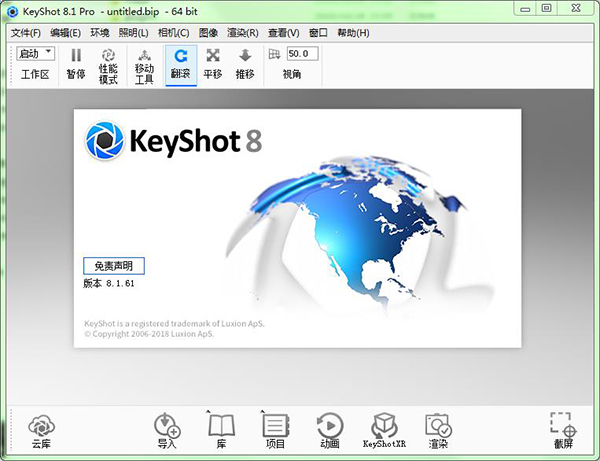The height and width of the screenshot is (461, 600).
Task: Open the 渲染 render dialog
Action: (x=439, y=431)
